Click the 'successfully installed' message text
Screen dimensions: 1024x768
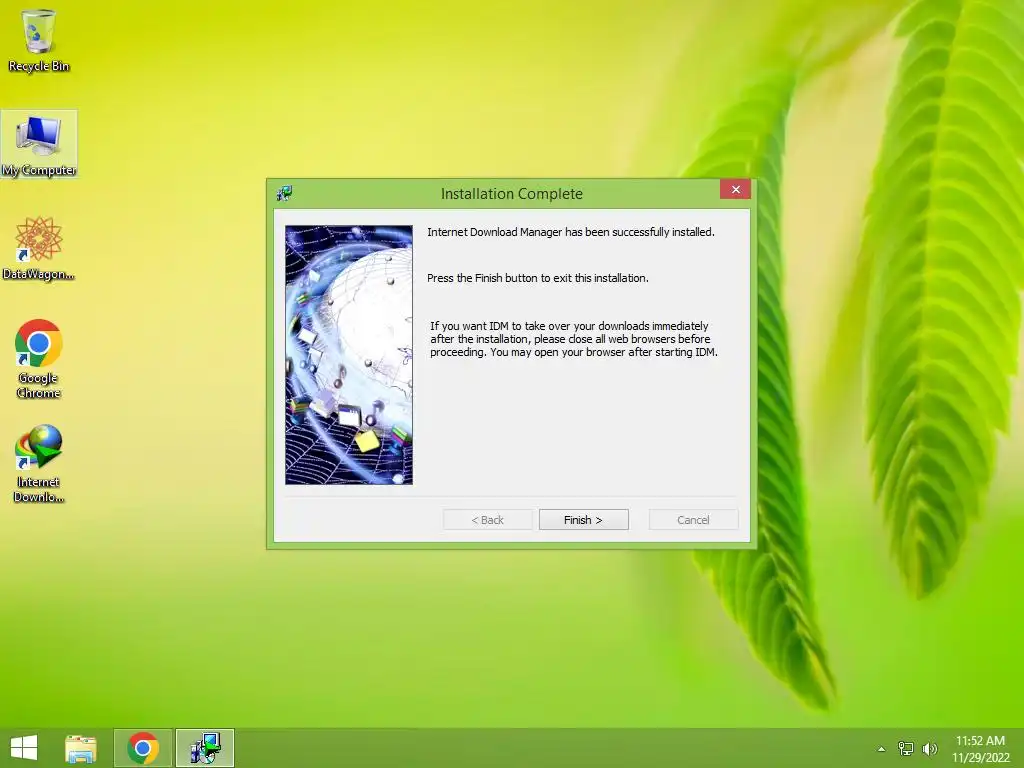click(x=571, y=232)
